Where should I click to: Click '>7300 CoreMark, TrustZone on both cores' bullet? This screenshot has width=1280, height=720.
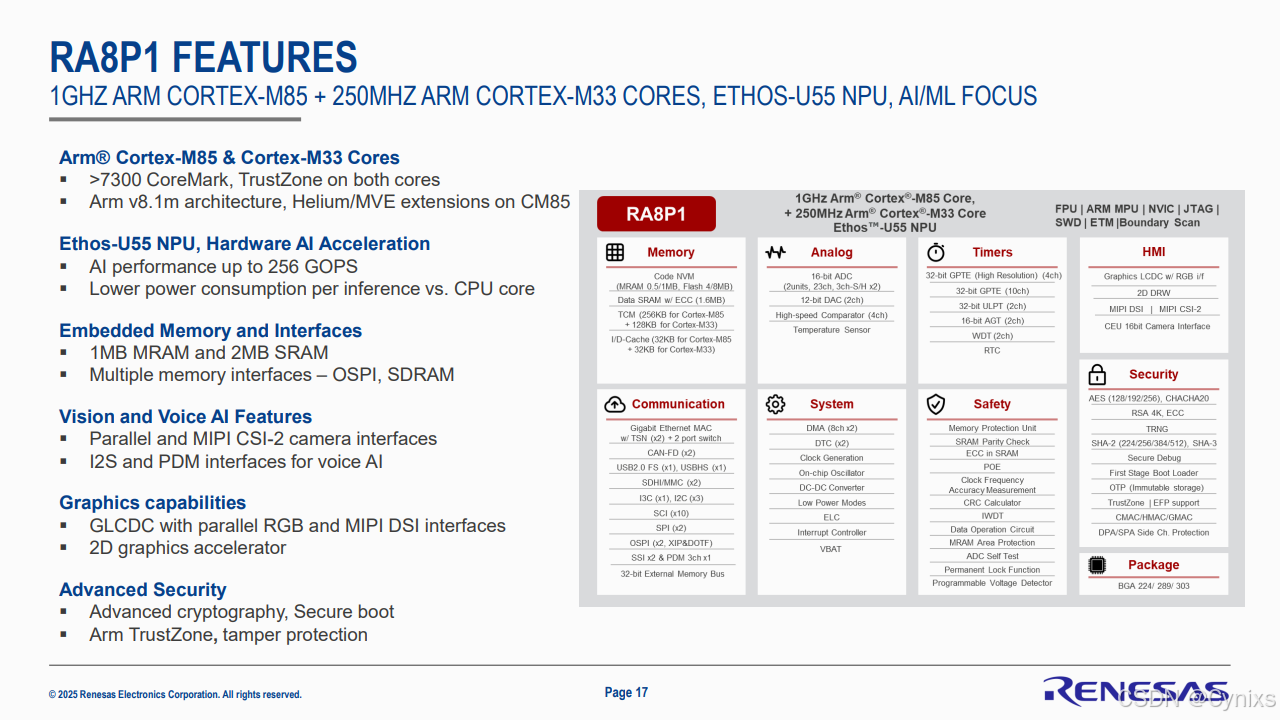(264, 180)
